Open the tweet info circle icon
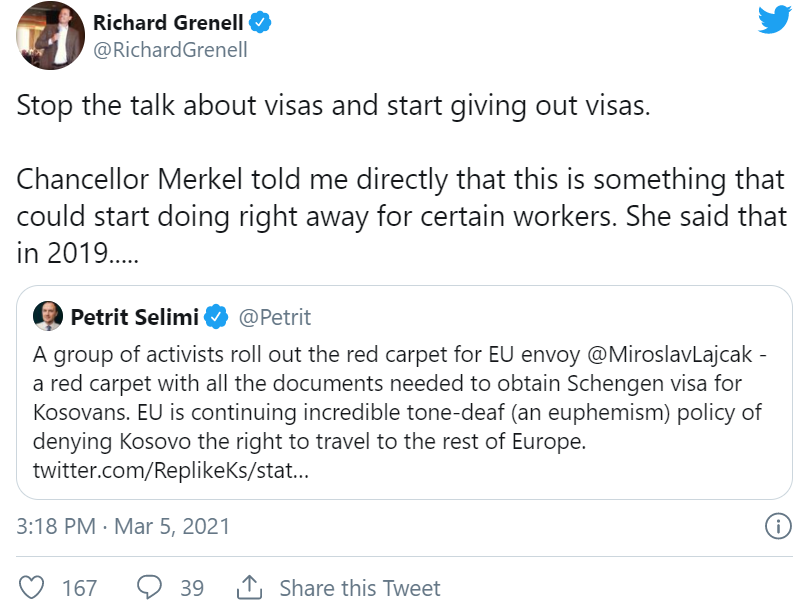Image resolution: width=801 pixels, height=604 pixels. pyautogui.click(x=777, y=526)
